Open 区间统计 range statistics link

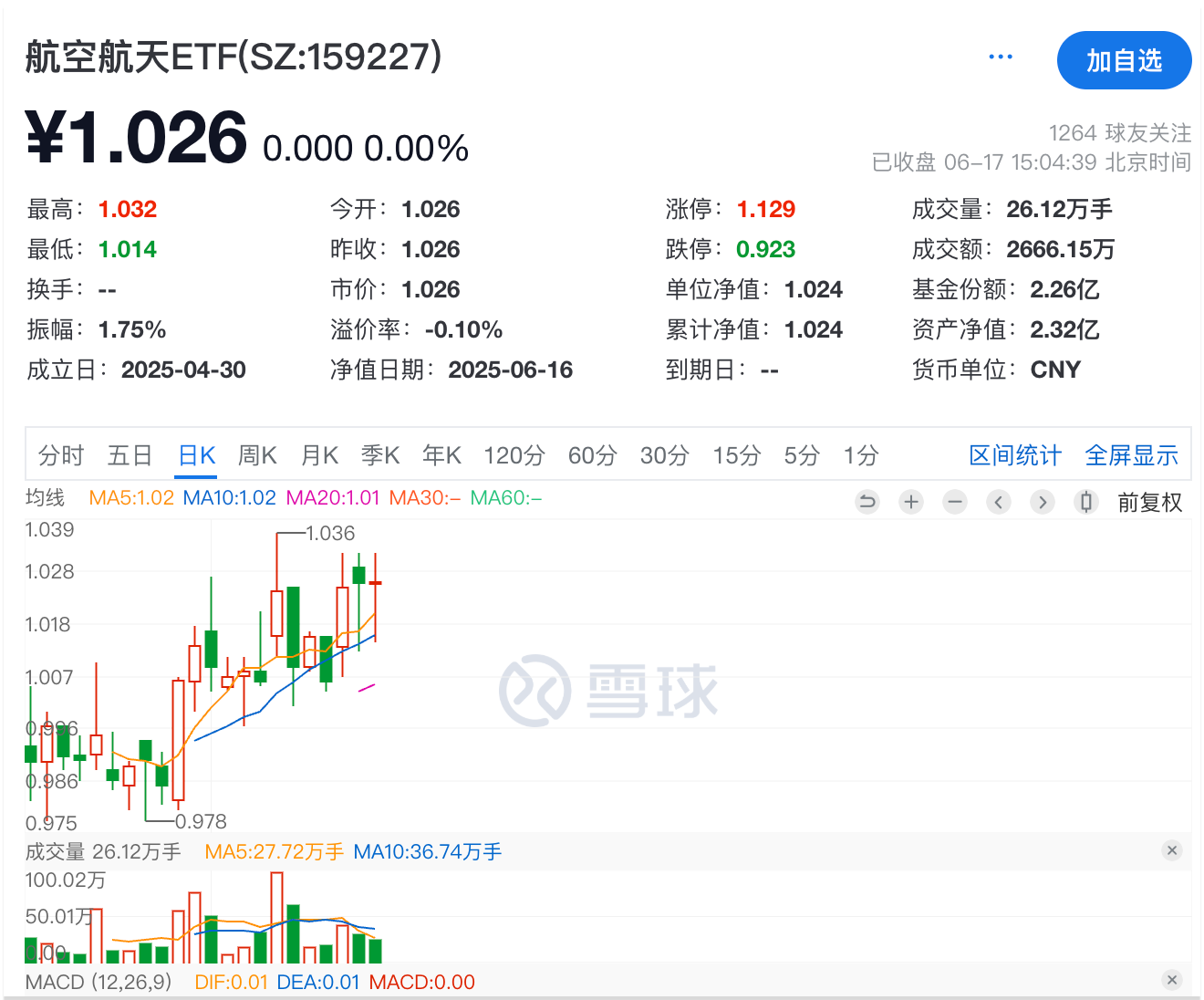1015,455
